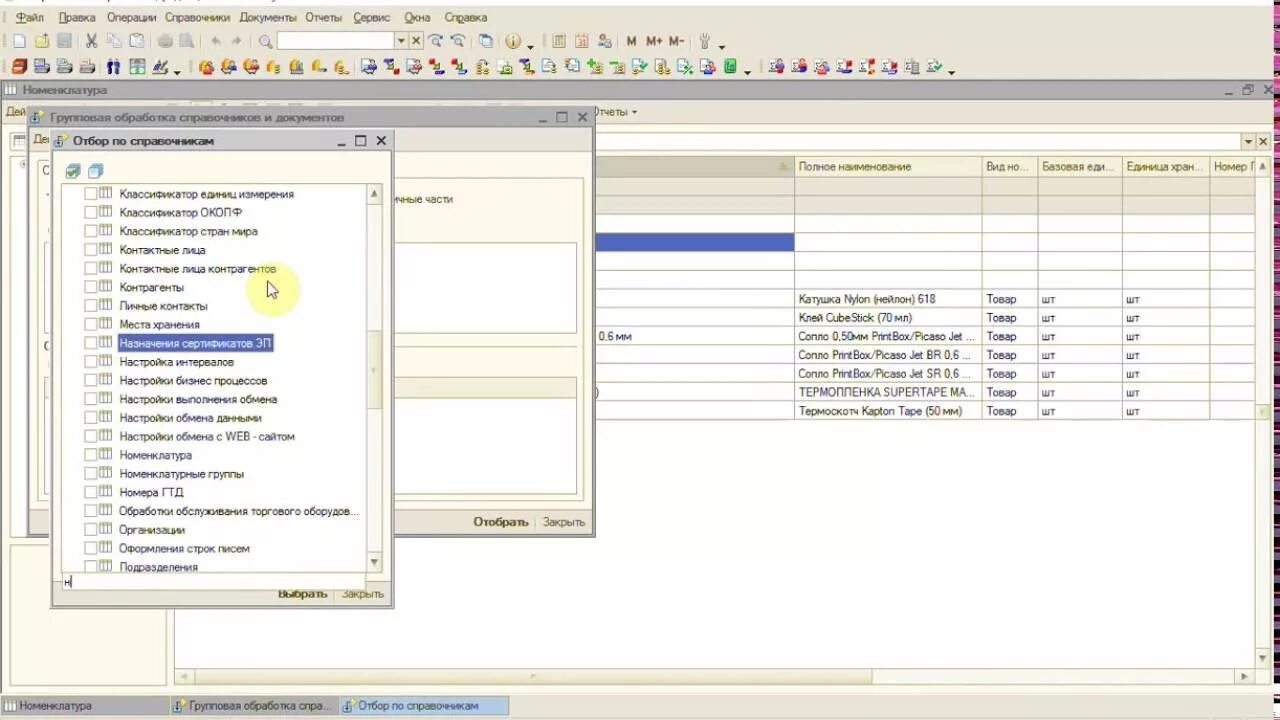
Task: Check the Номенклатура checkbox in list
Action: point(91,455)
